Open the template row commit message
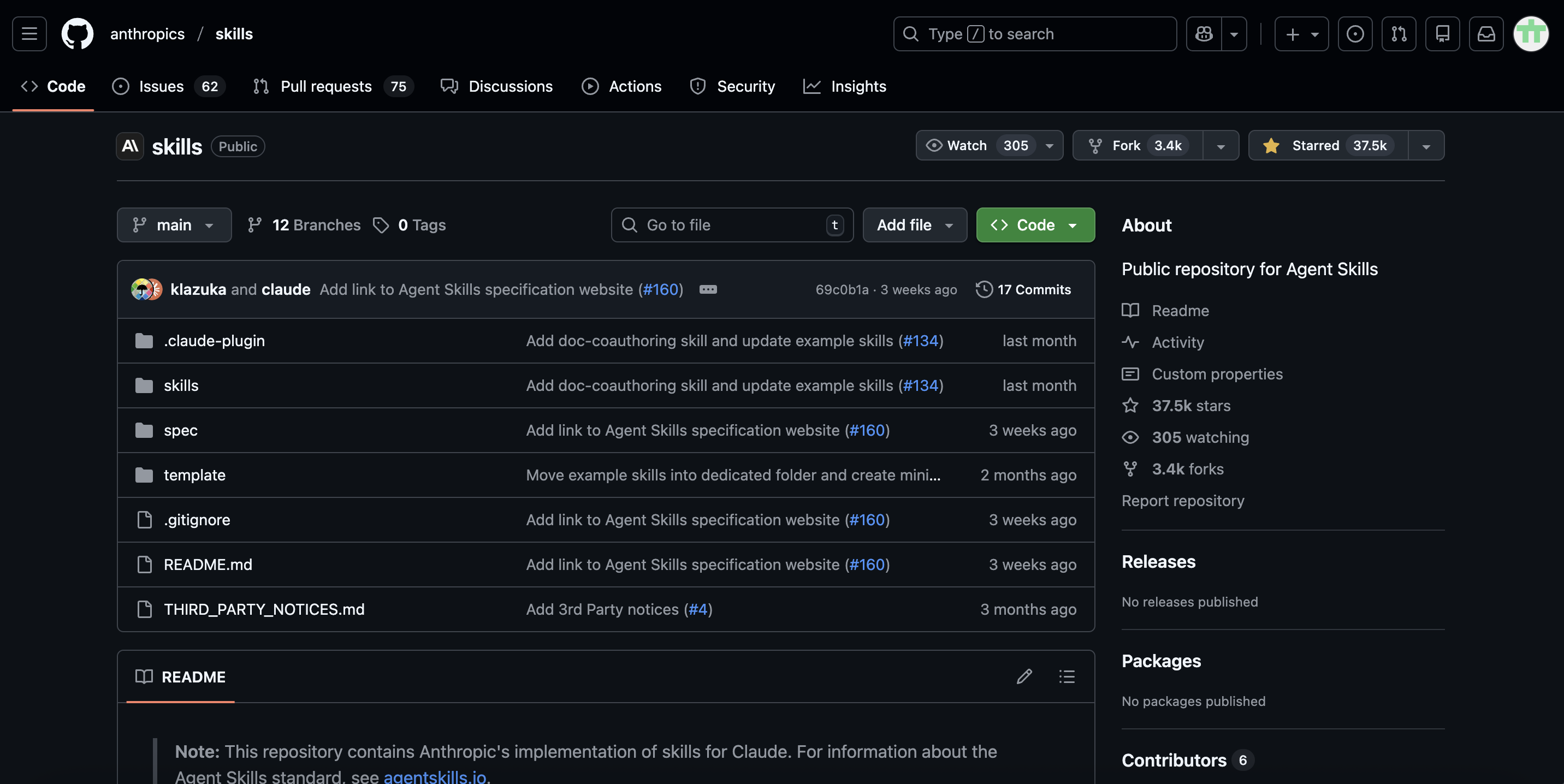 click(x=733, y=475)
